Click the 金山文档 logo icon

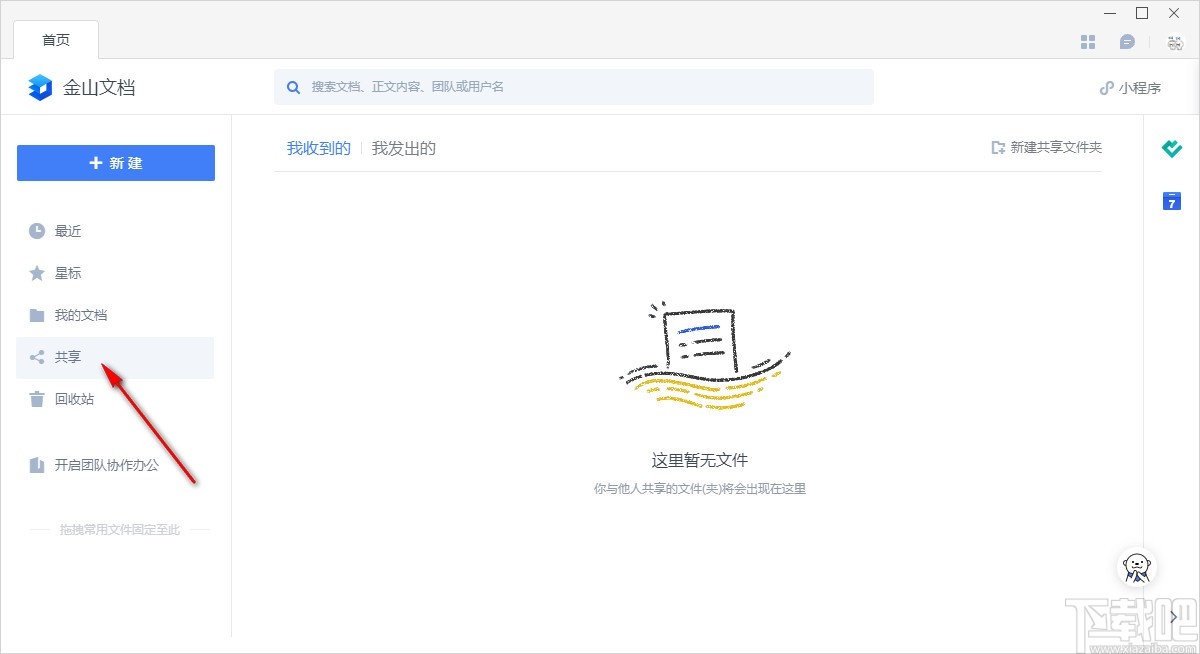[38, 87]
